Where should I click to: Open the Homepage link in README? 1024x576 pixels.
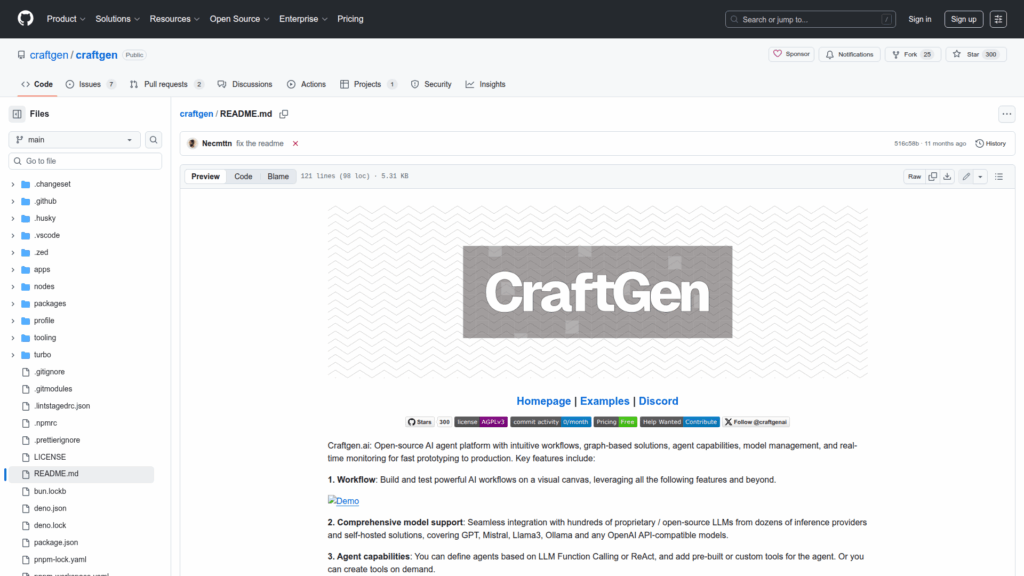(x=543, y=401)
